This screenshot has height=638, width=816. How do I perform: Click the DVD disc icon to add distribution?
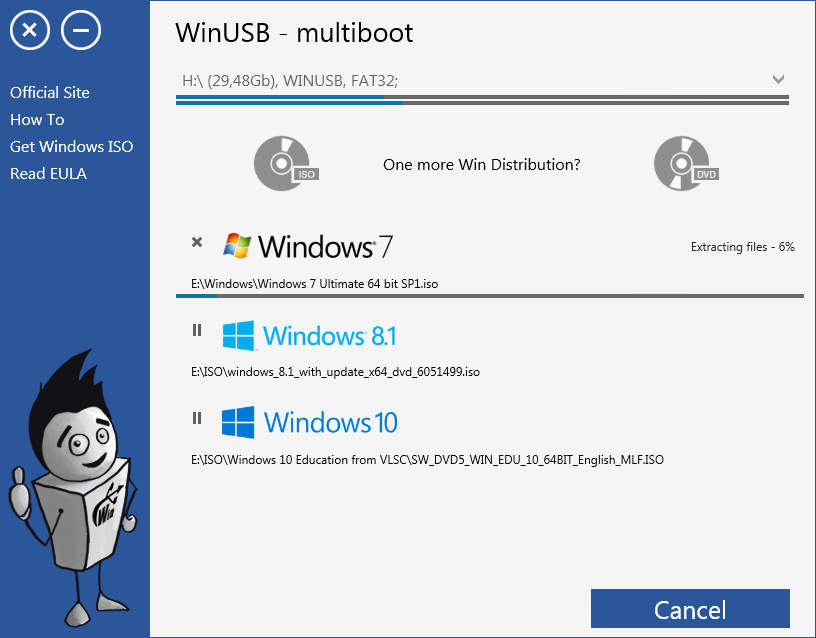[685, 163]
